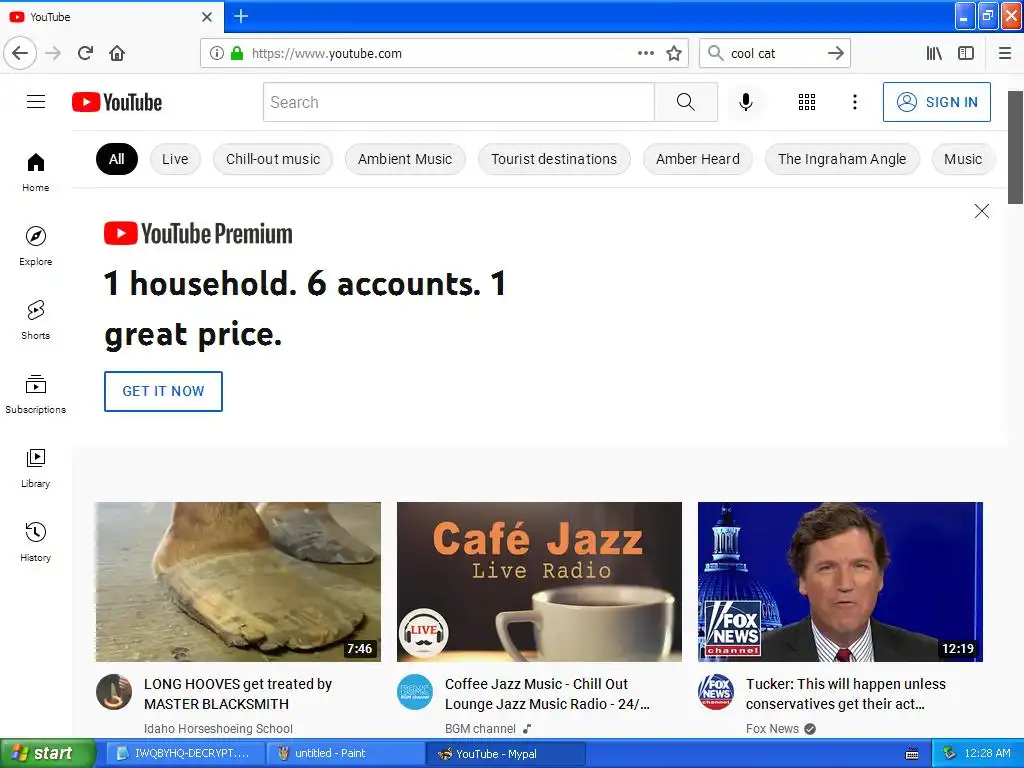Select the Tourist destinations chip
Screen dimensions: 1024x768
554,159
